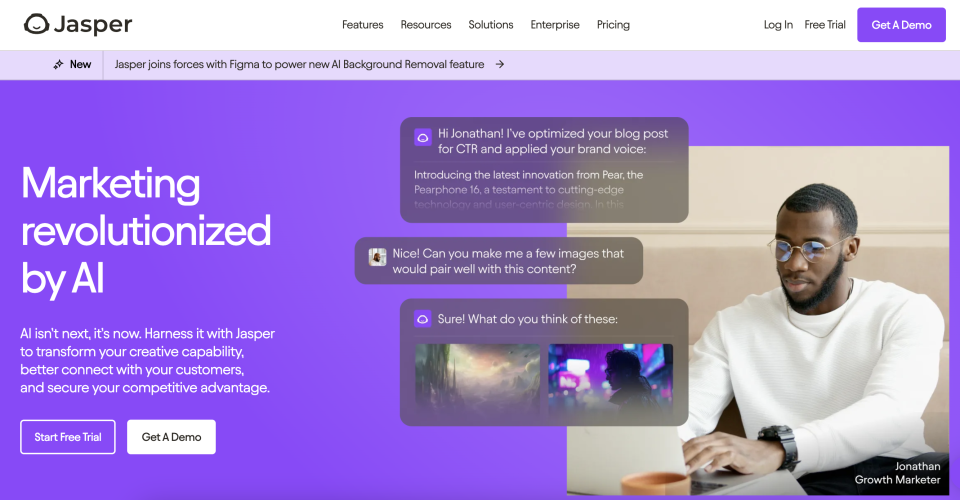
Task: Go to the Enterprise page
Action: 555,25
